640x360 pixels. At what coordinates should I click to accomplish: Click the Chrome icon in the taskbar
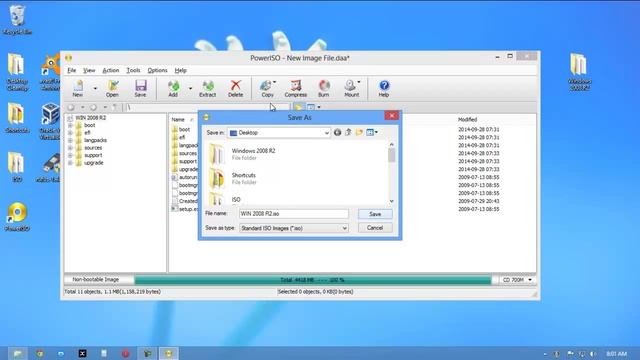click(40, 353)
